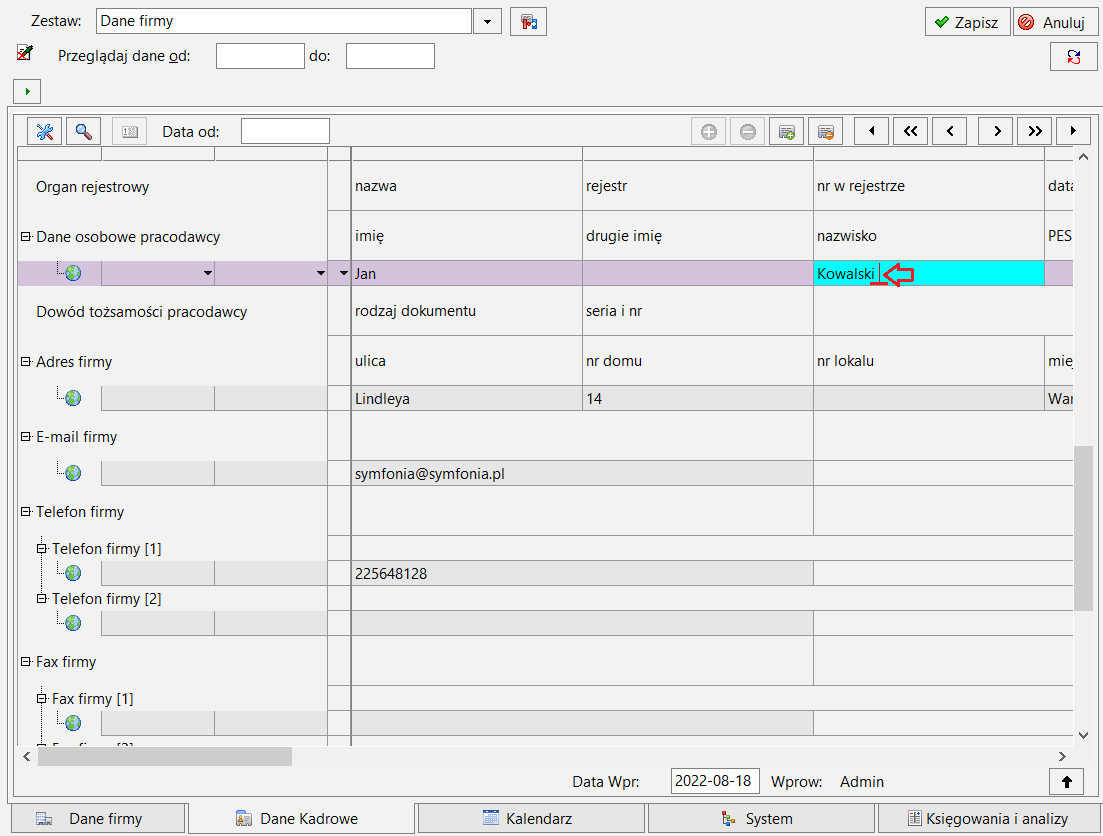The image size is (1103, 836).
Task: Click the Przeglądaj dane od date field
Action: point(260,56)
